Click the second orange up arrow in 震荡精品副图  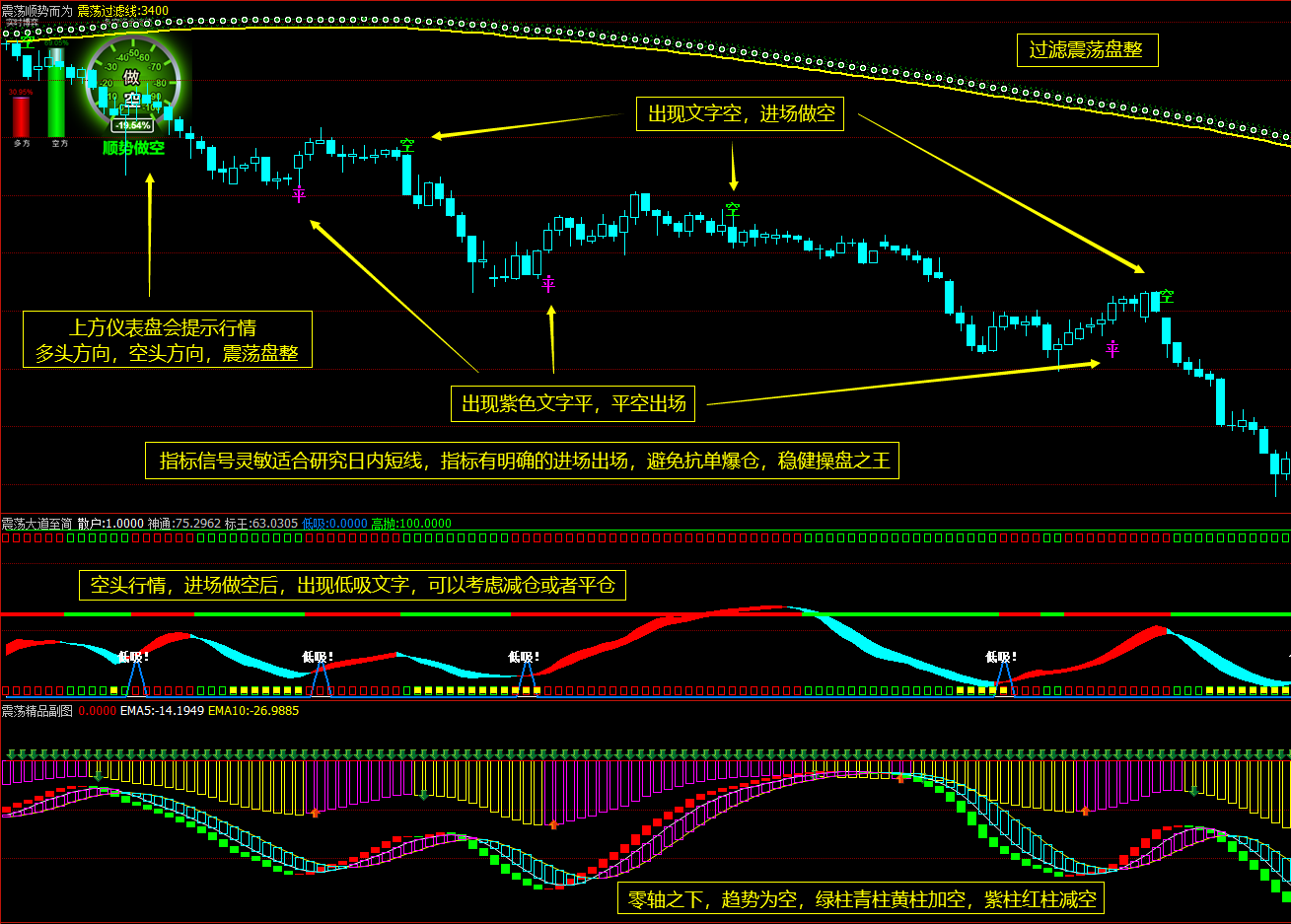coord(553,823)
